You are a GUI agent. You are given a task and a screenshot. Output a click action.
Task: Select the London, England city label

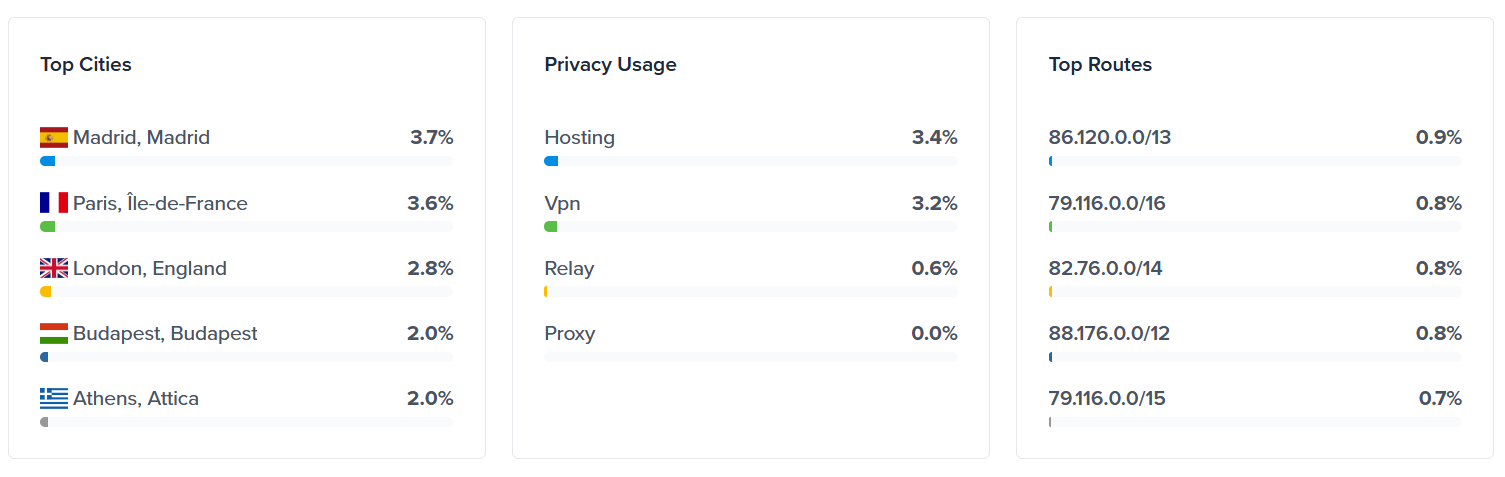click(150, 268)
